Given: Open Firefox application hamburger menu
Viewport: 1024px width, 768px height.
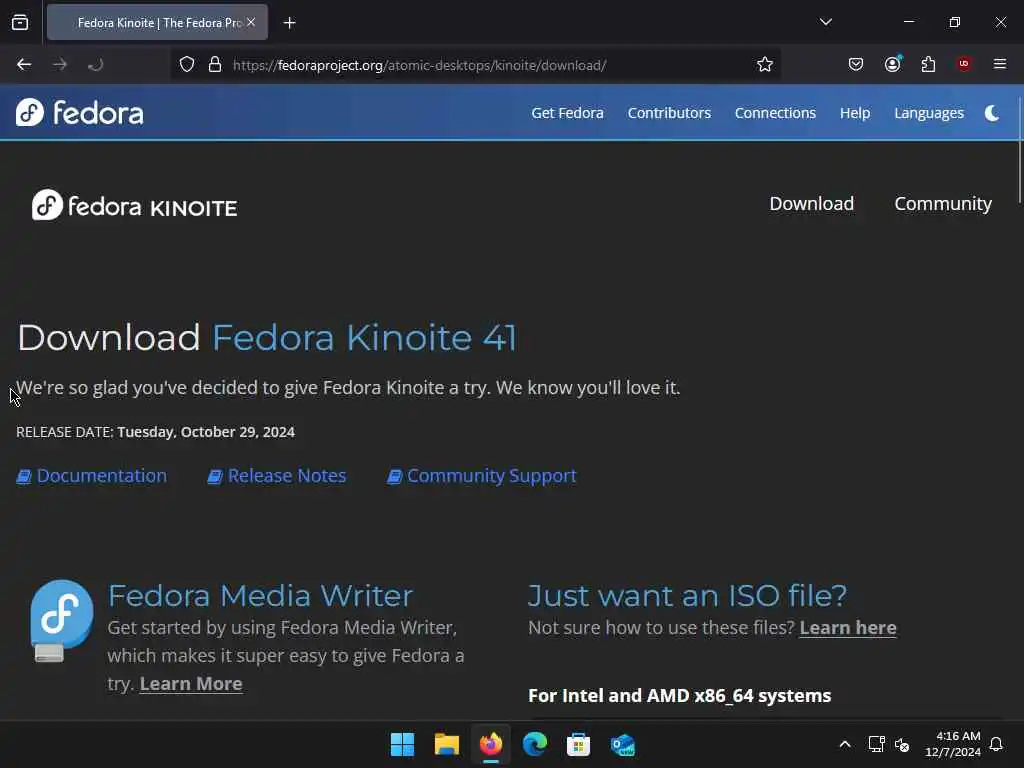Looking at the screenshot, I should point(999,64).
